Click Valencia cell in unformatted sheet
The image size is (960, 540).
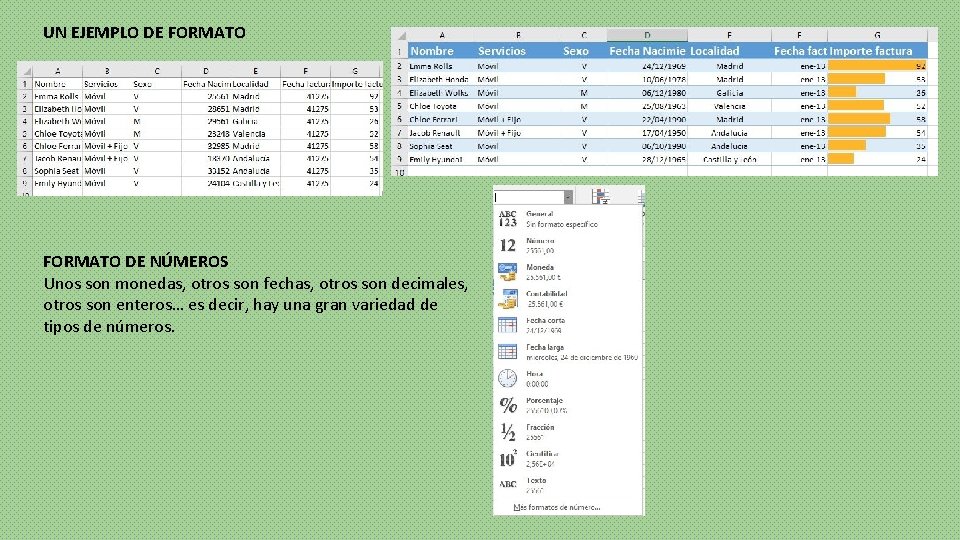click(255, 133)
